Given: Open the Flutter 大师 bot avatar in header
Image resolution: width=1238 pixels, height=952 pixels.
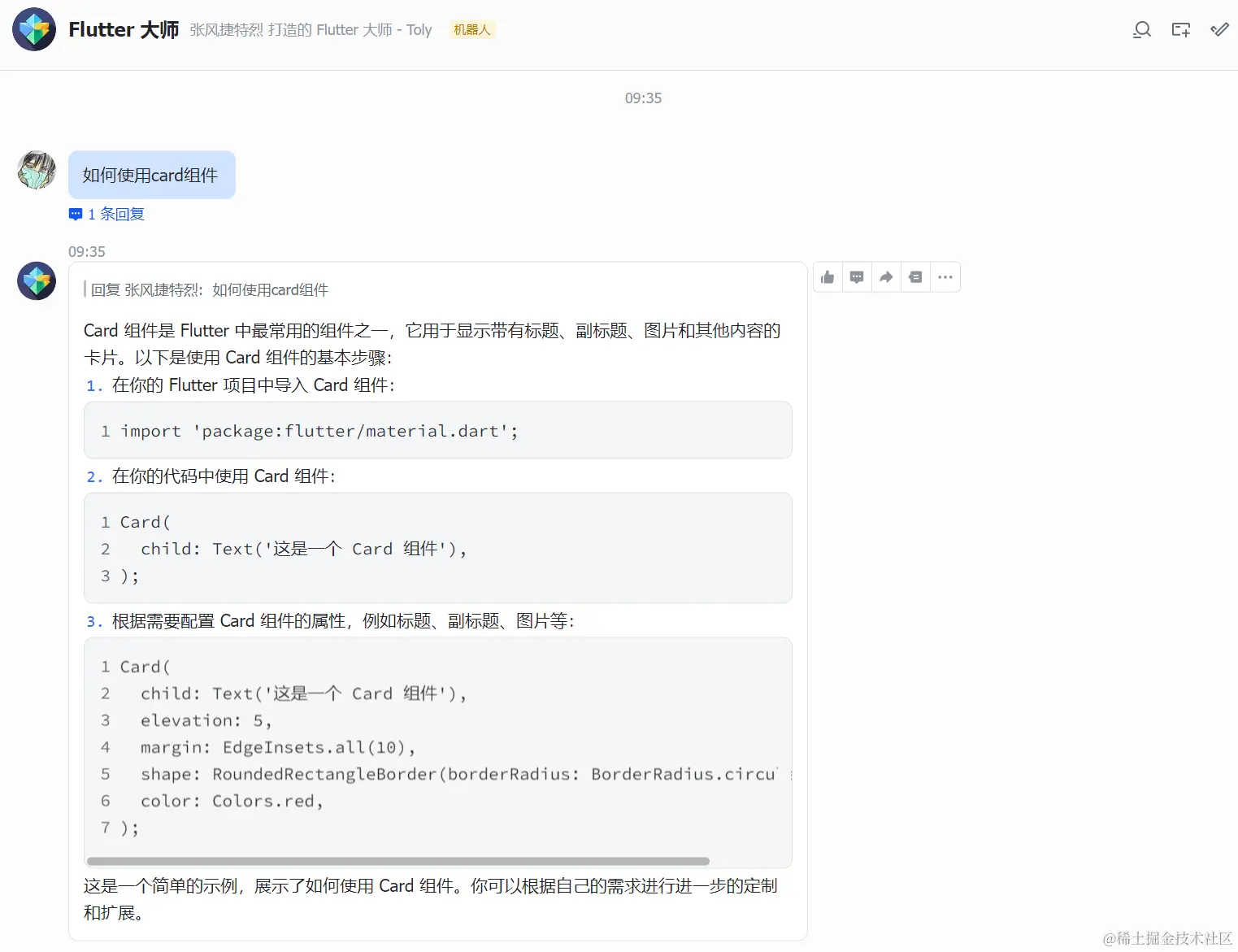Looking at the screenshot, I should coord(34,30).
